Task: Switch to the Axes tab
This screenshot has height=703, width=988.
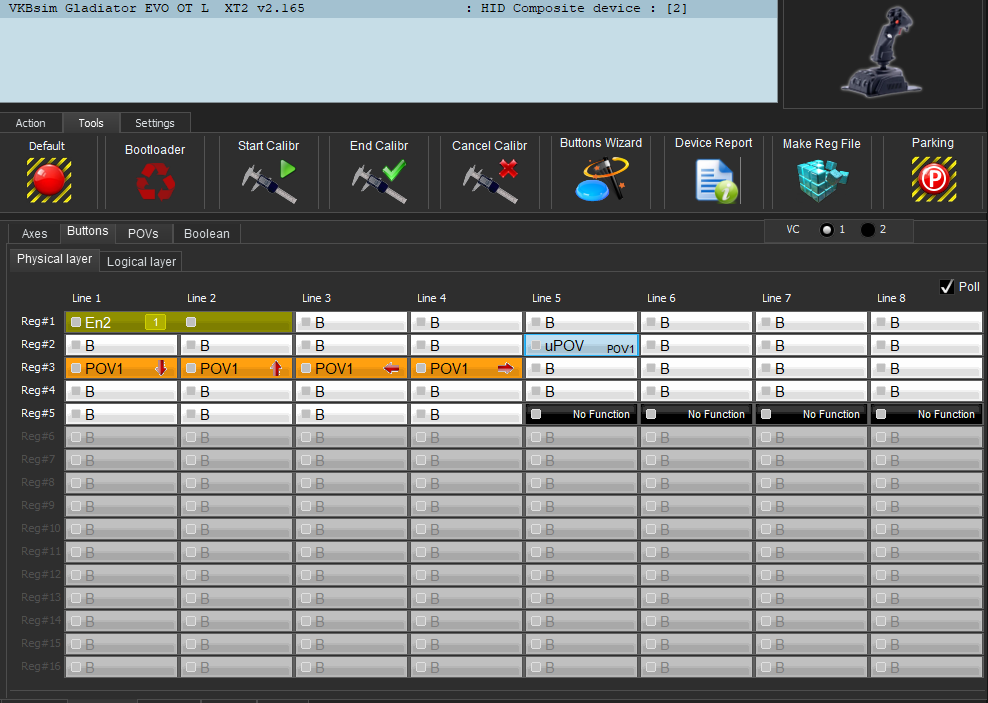Action: point(34,234)
